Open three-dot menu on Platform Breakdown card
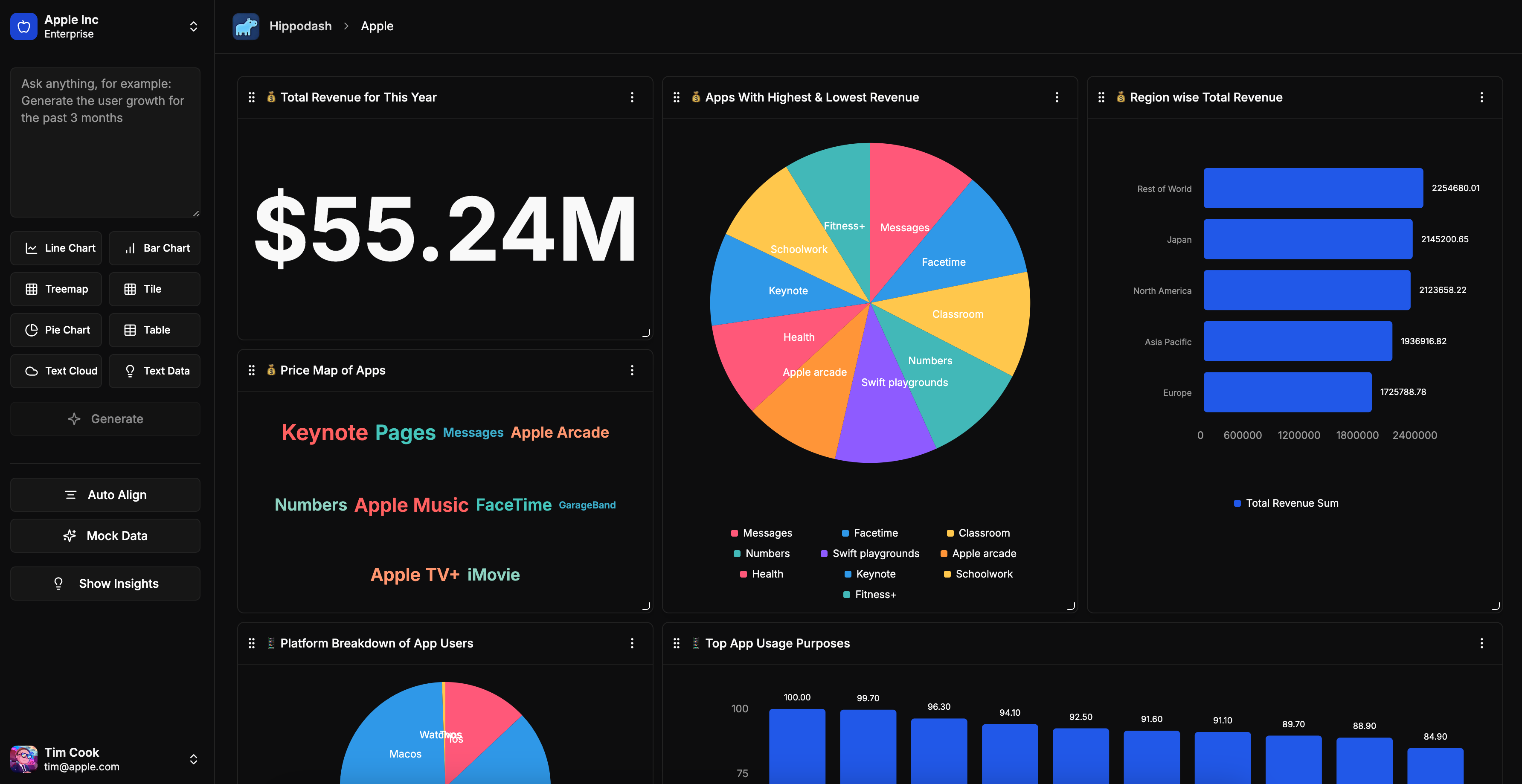 (x=632, y=643)
